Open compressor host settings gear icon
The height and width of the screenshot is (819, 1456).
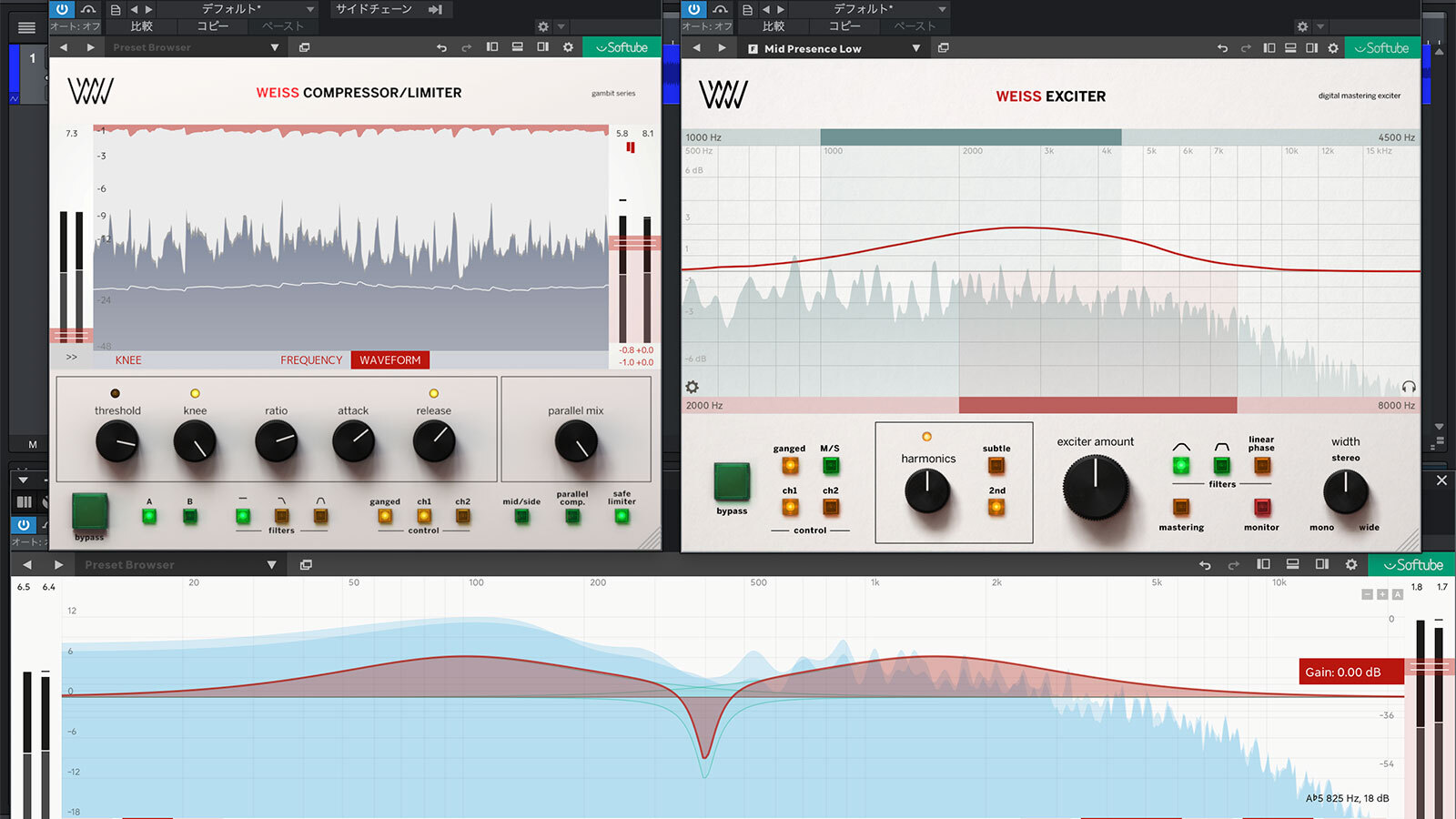click(543, 27)
